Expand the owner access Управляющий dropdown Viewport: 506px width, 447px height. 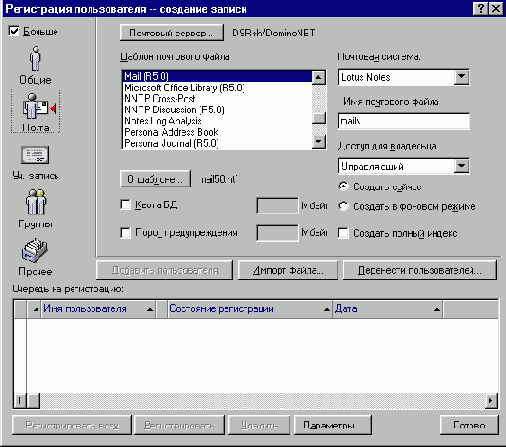click(x=461, y=166)
